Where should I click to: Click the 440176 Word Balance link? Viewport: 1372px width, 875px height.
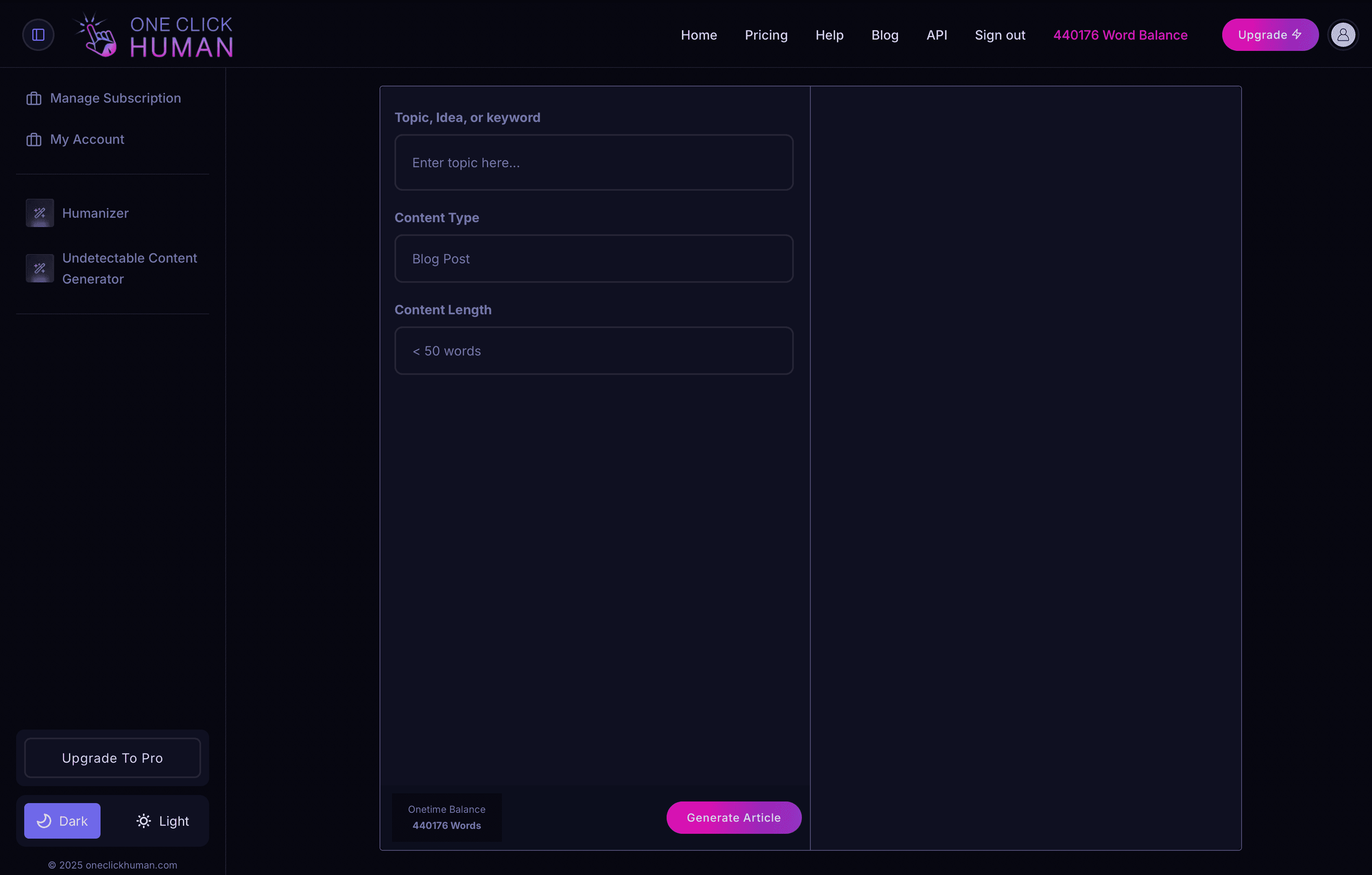(1120, 35)
